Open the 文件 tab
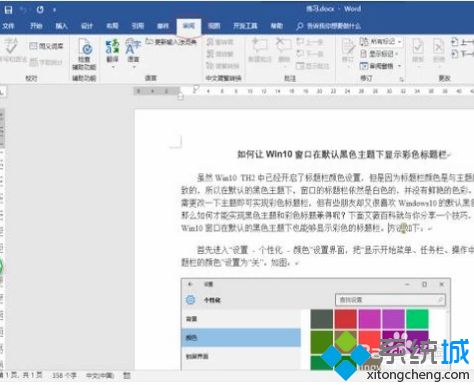Screen dimensions: 474x385 (8, 26)
